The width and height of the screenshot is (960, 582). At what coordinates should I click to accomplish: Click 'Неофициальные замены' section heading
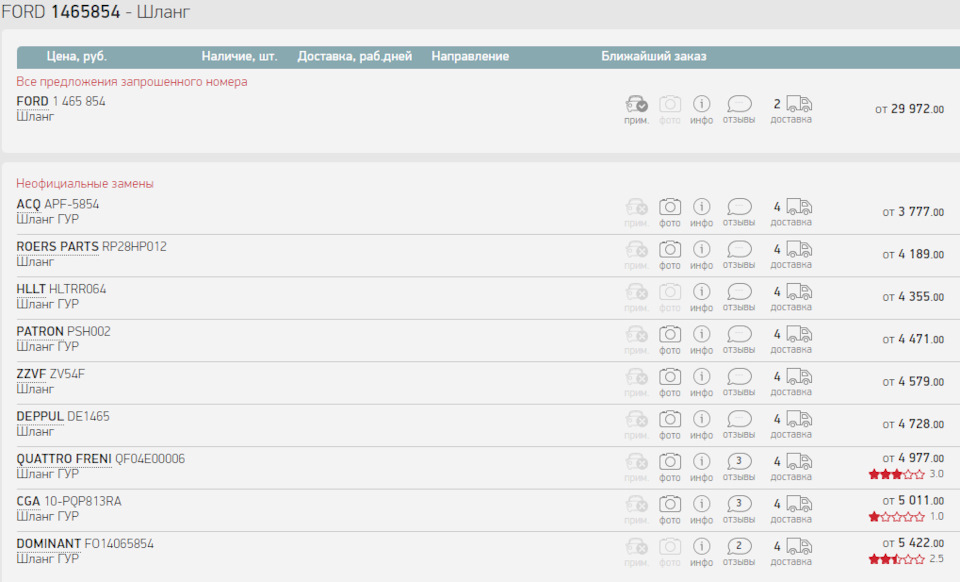85,184
